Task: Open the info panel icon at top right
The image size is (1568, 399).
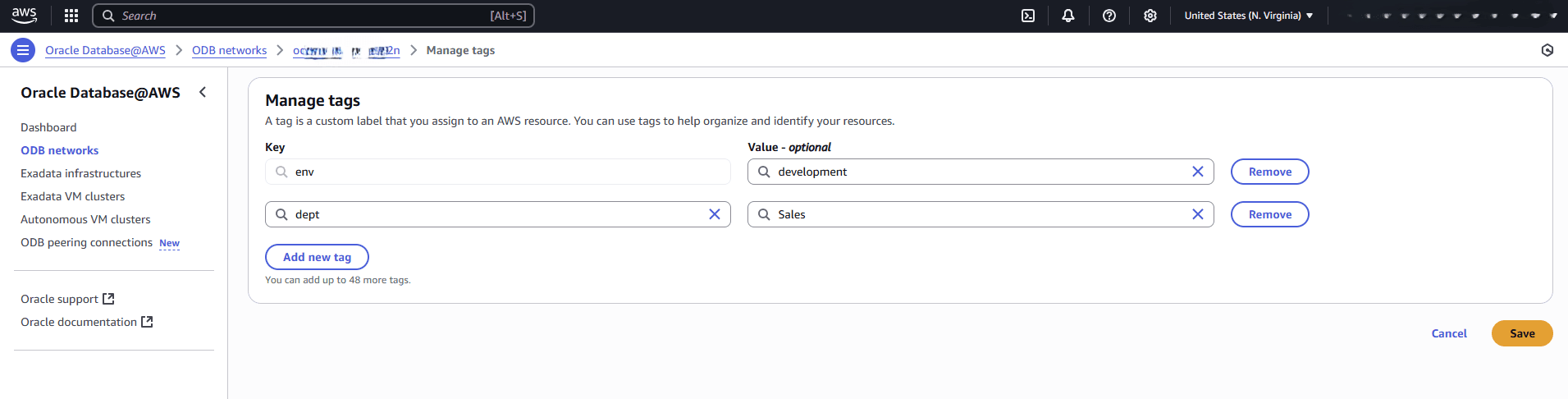Action: pos(1547,50)
